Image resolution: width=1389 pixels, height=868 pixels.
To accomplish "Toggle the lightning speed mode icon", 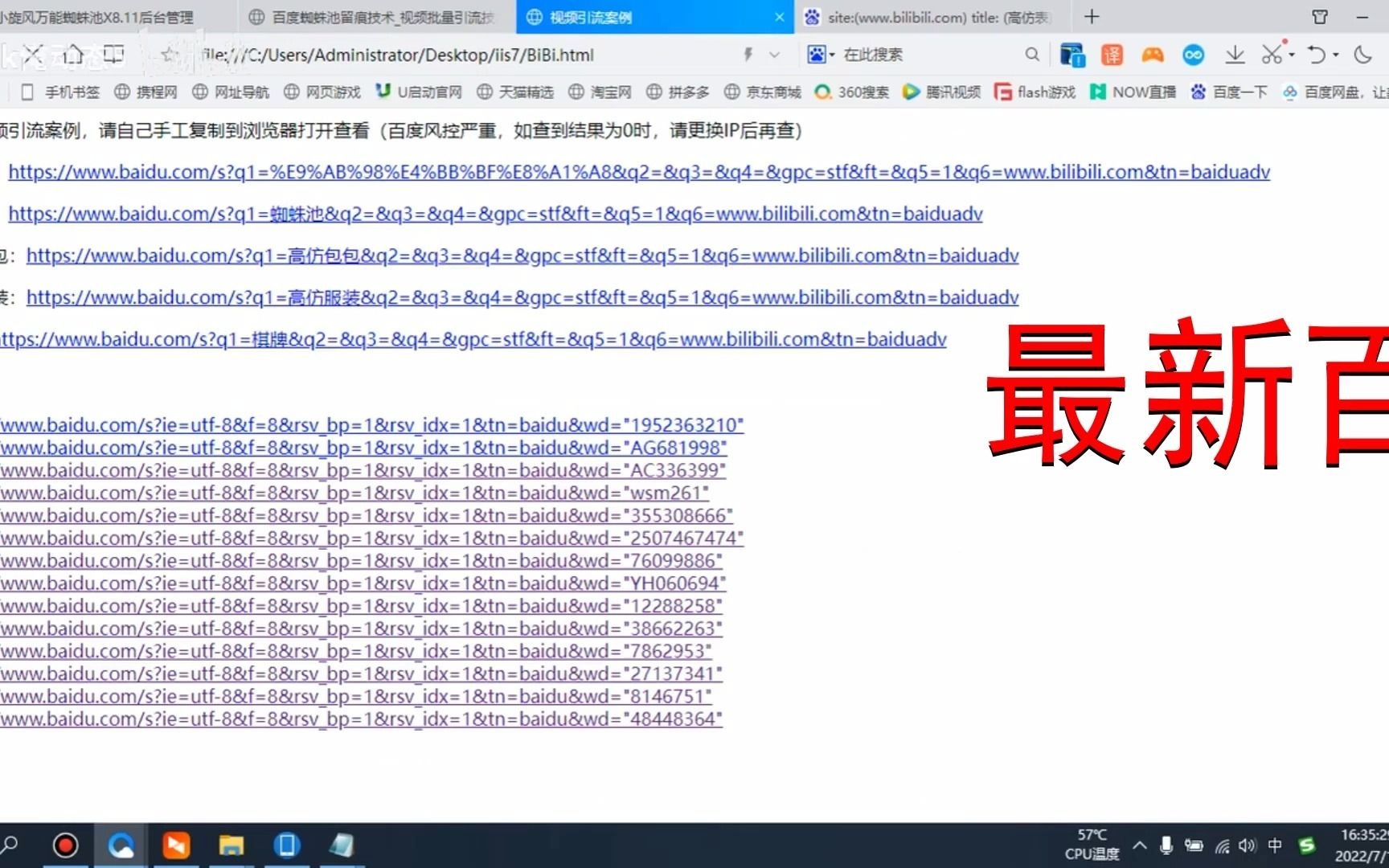I will pyautogui.click(x=748, y=55).
